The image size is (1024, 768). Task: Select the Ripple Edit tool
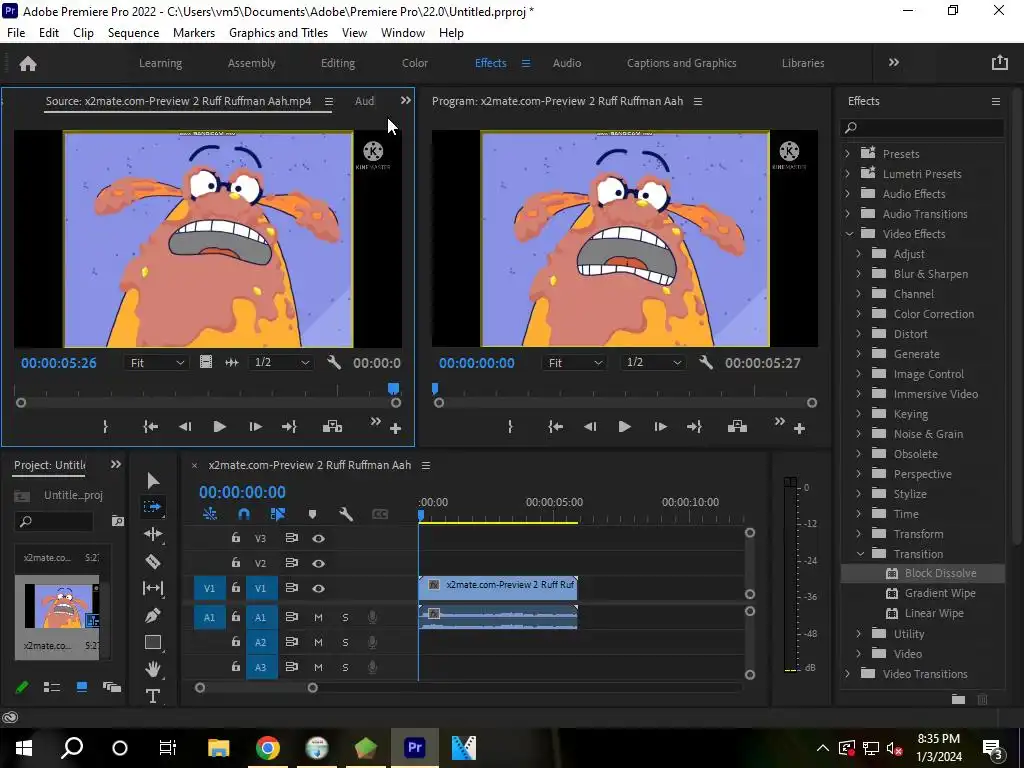click(x=153, y=534)
